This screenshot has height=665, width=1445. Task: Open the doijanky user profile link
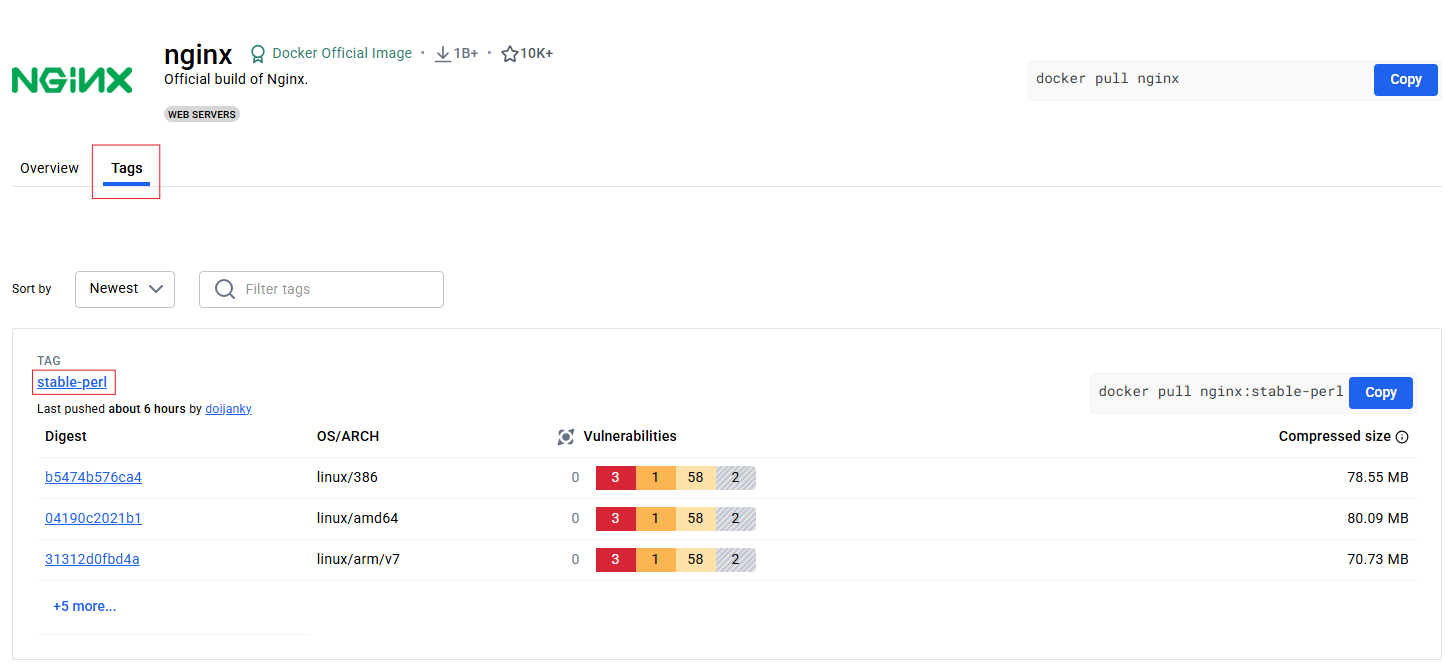228,409
